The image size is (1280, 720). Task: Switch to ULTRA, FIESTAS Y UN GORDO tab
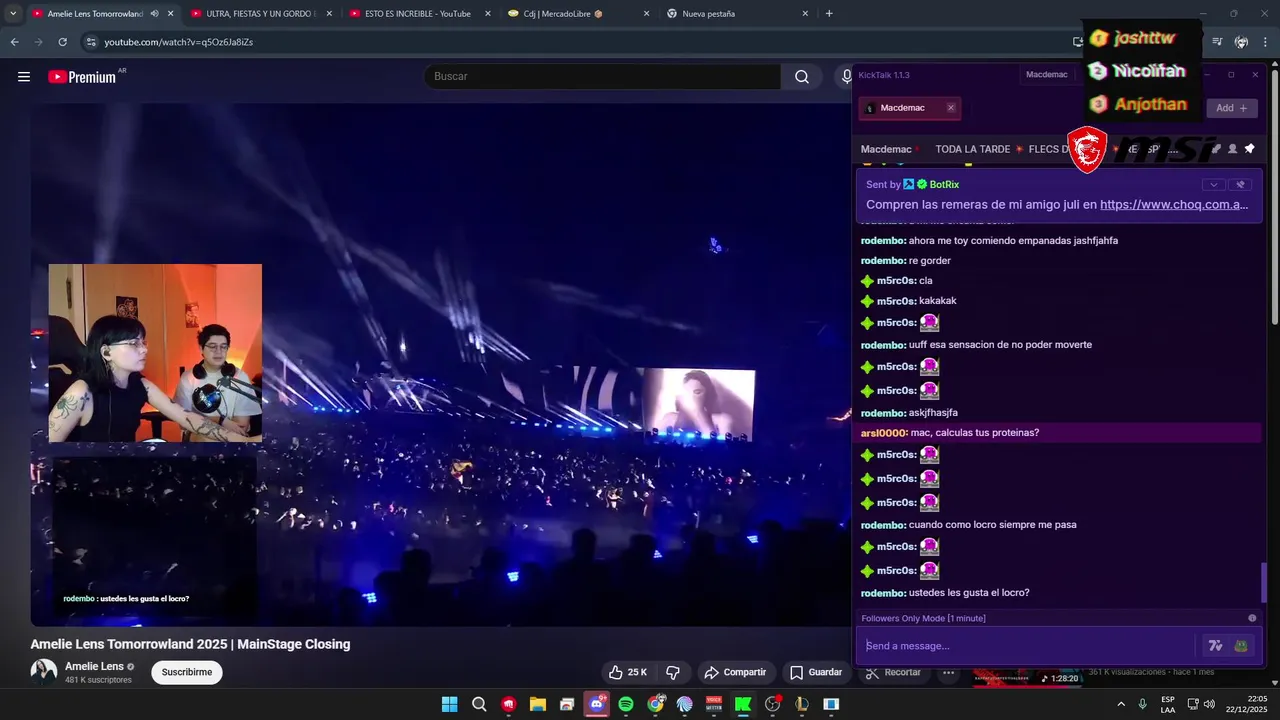click(x=260, y=14)
